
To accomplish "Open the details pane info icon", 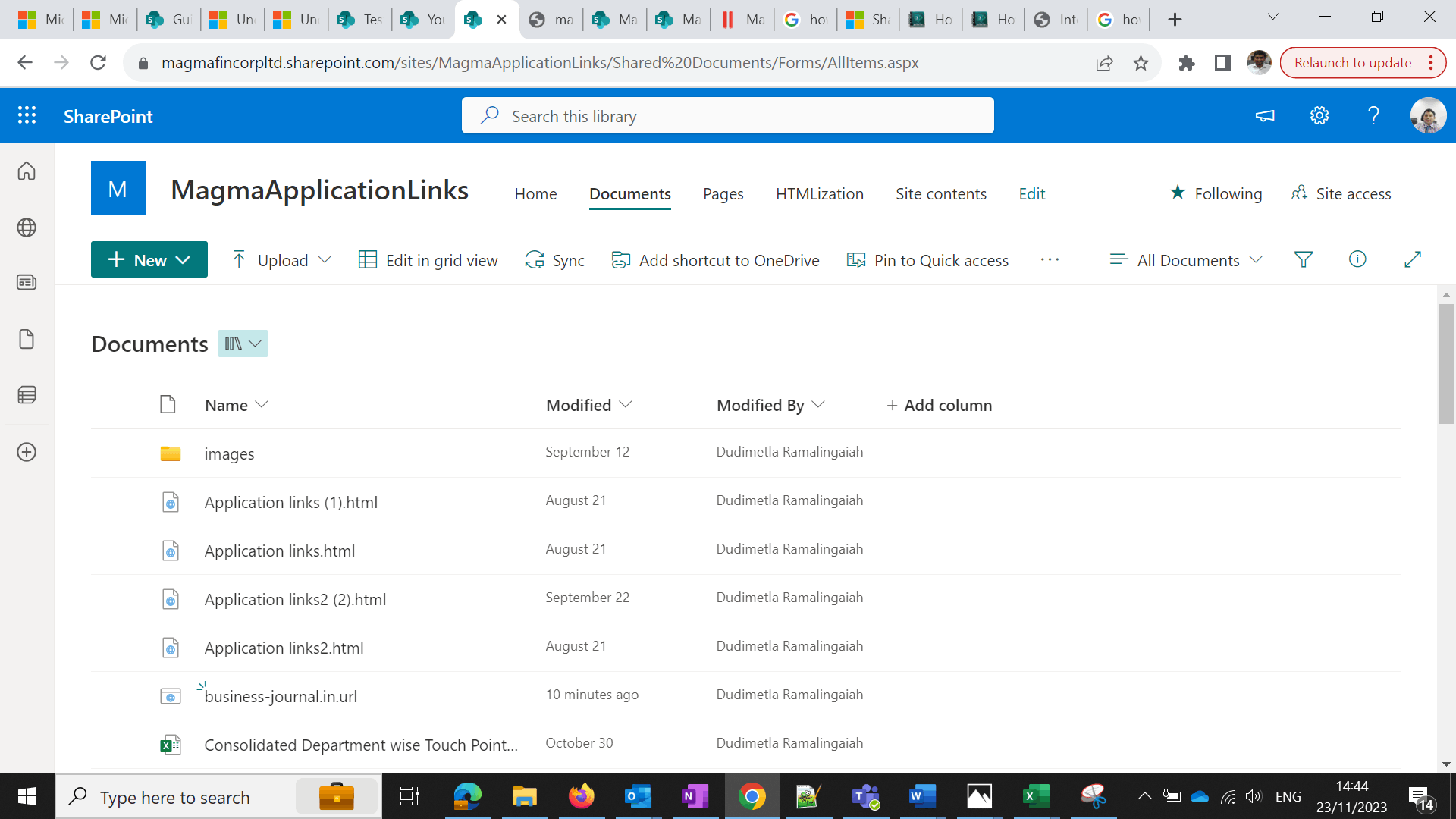I will point(1357,259).
